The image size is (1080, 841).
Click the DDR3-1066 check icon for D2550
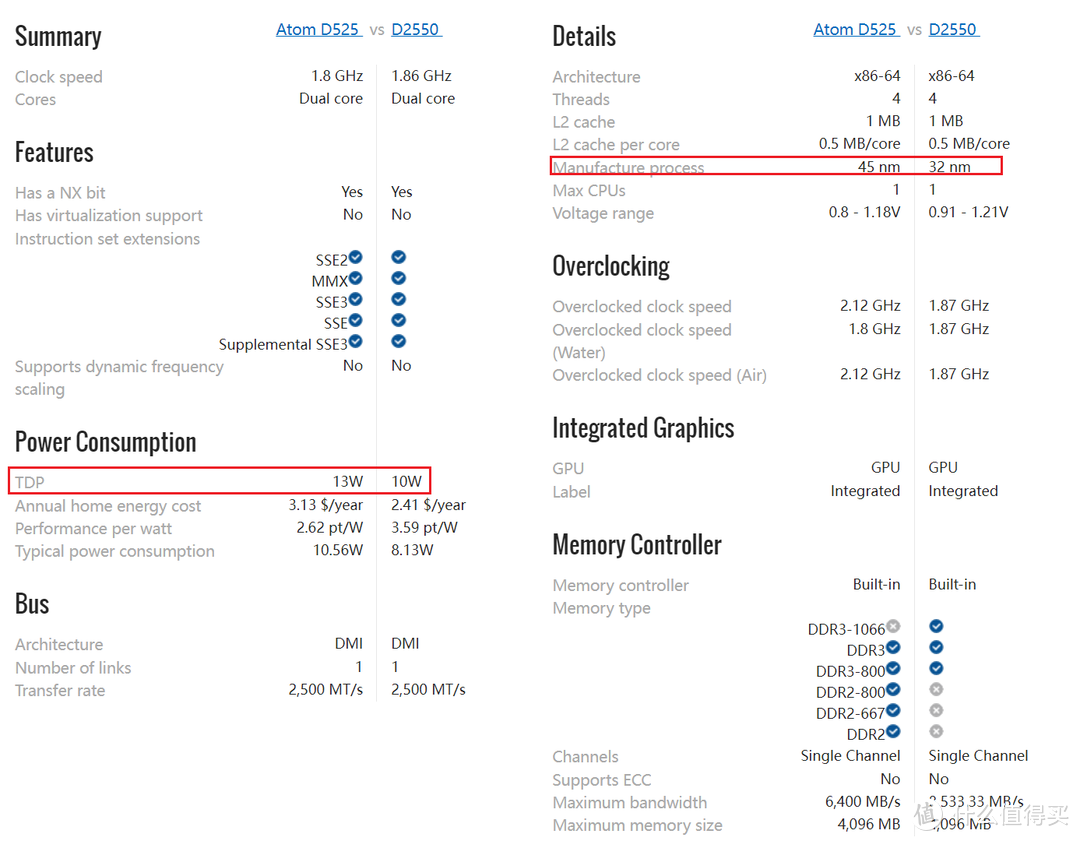[936, 626]
